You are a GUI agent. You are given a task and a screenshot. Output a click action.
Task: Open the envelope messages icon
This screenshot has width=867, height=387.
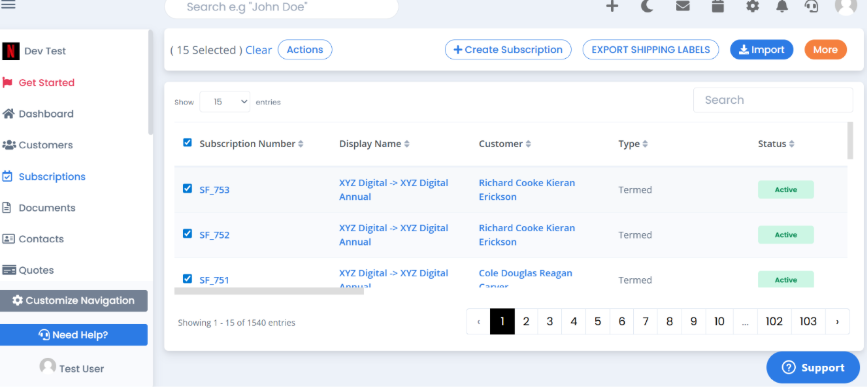[x=683, y=7]
